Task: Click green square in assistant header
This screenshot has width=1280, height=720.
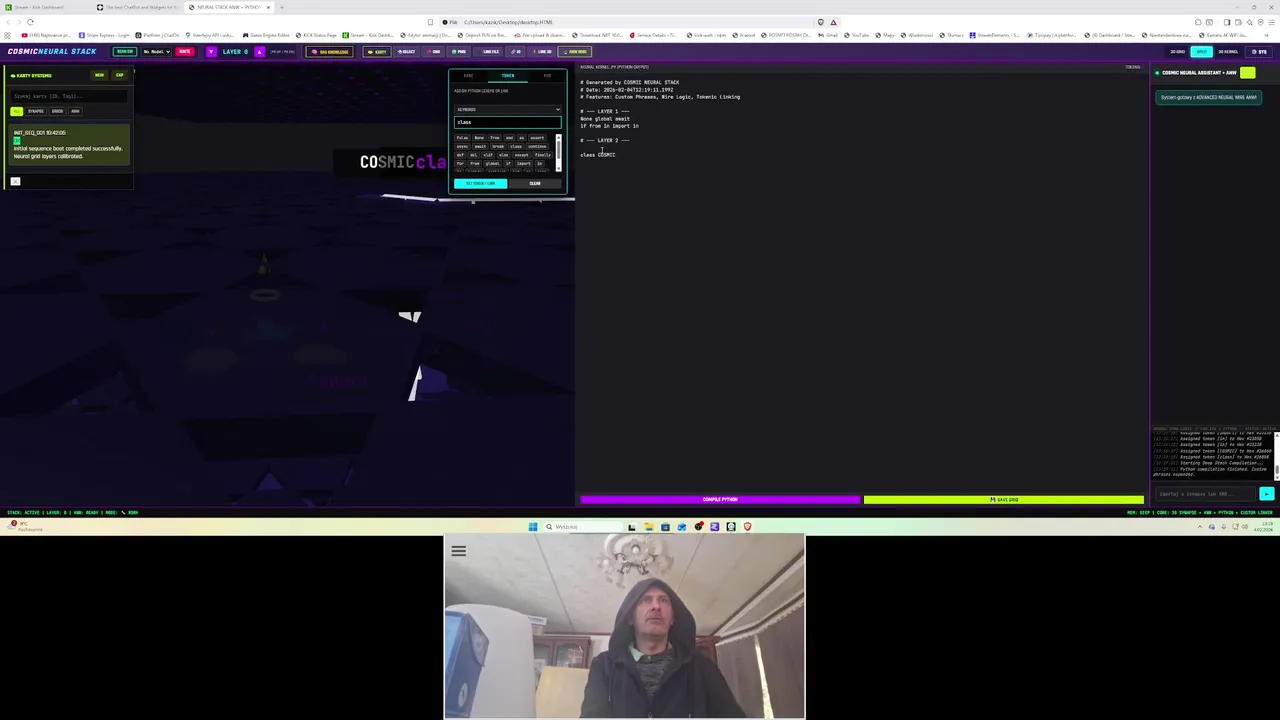Action: point(1248,73)
